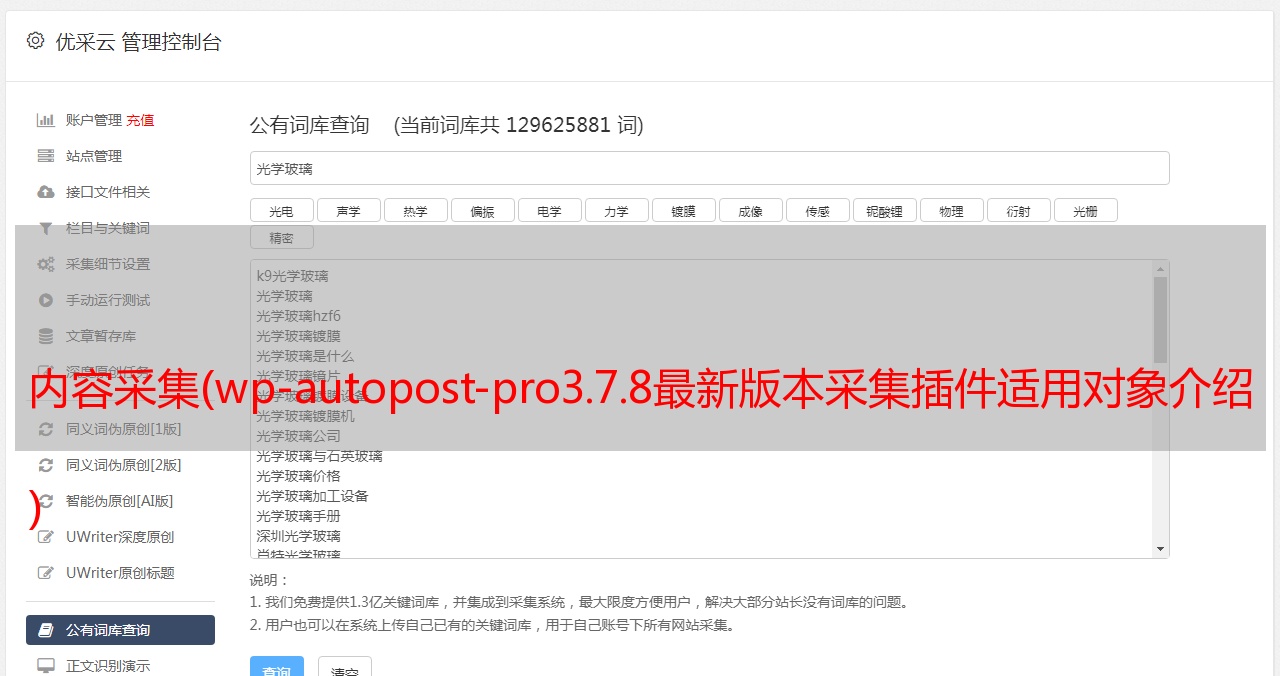Click the 清空 button

[x=345, y=667]
